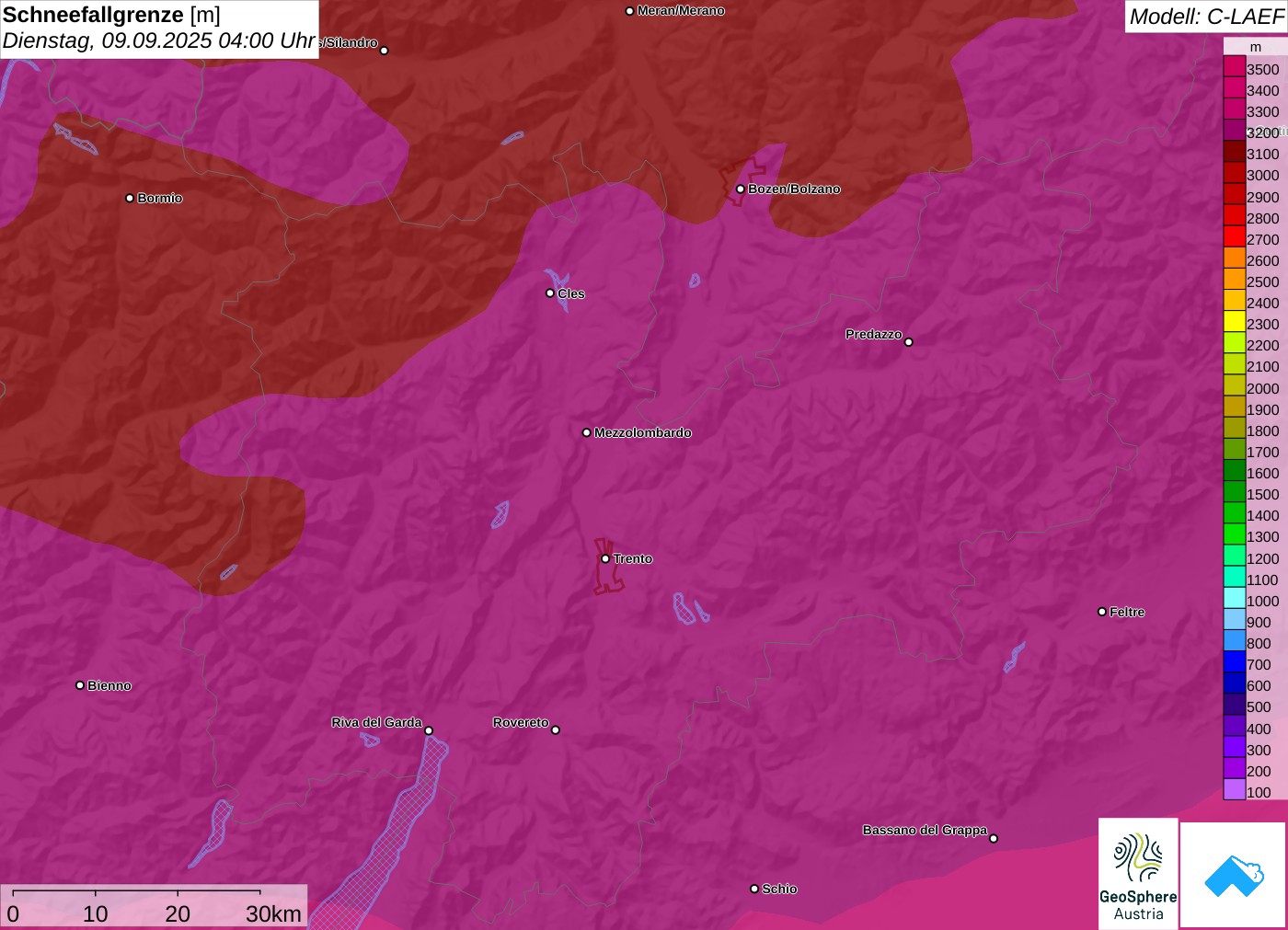Click the Trento city marker
The image size is (1288, 930).
click(605, 558)
